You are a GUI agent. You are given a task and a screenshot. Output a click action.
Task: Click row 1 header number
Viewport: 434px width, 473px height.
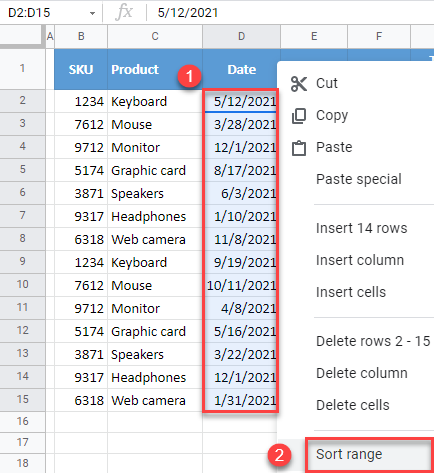[22, 69]
